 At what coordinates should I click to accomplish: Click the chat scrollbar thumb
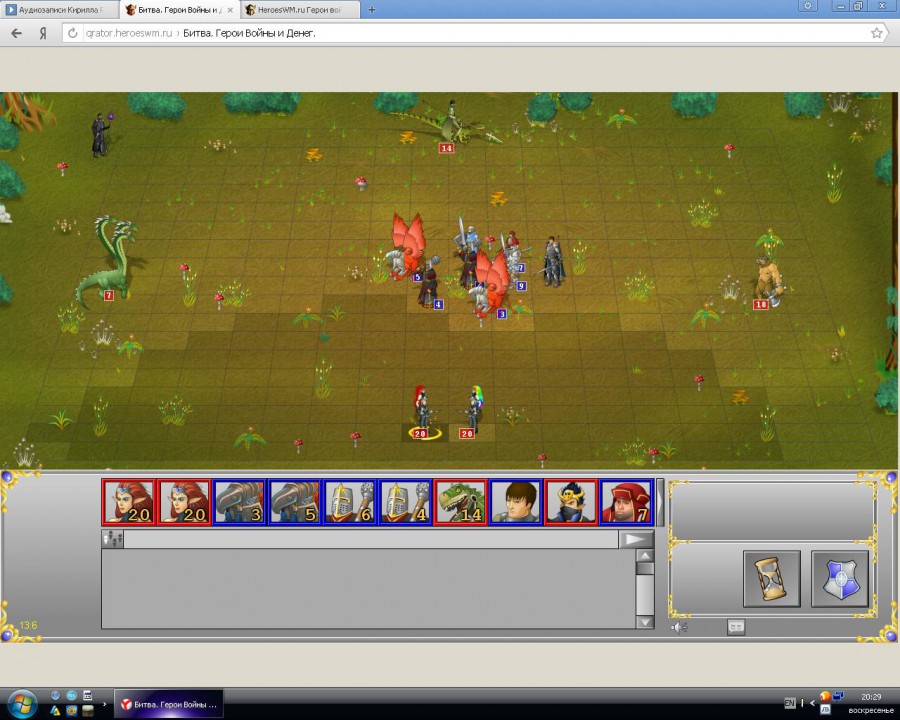click(x=645, y=568)
